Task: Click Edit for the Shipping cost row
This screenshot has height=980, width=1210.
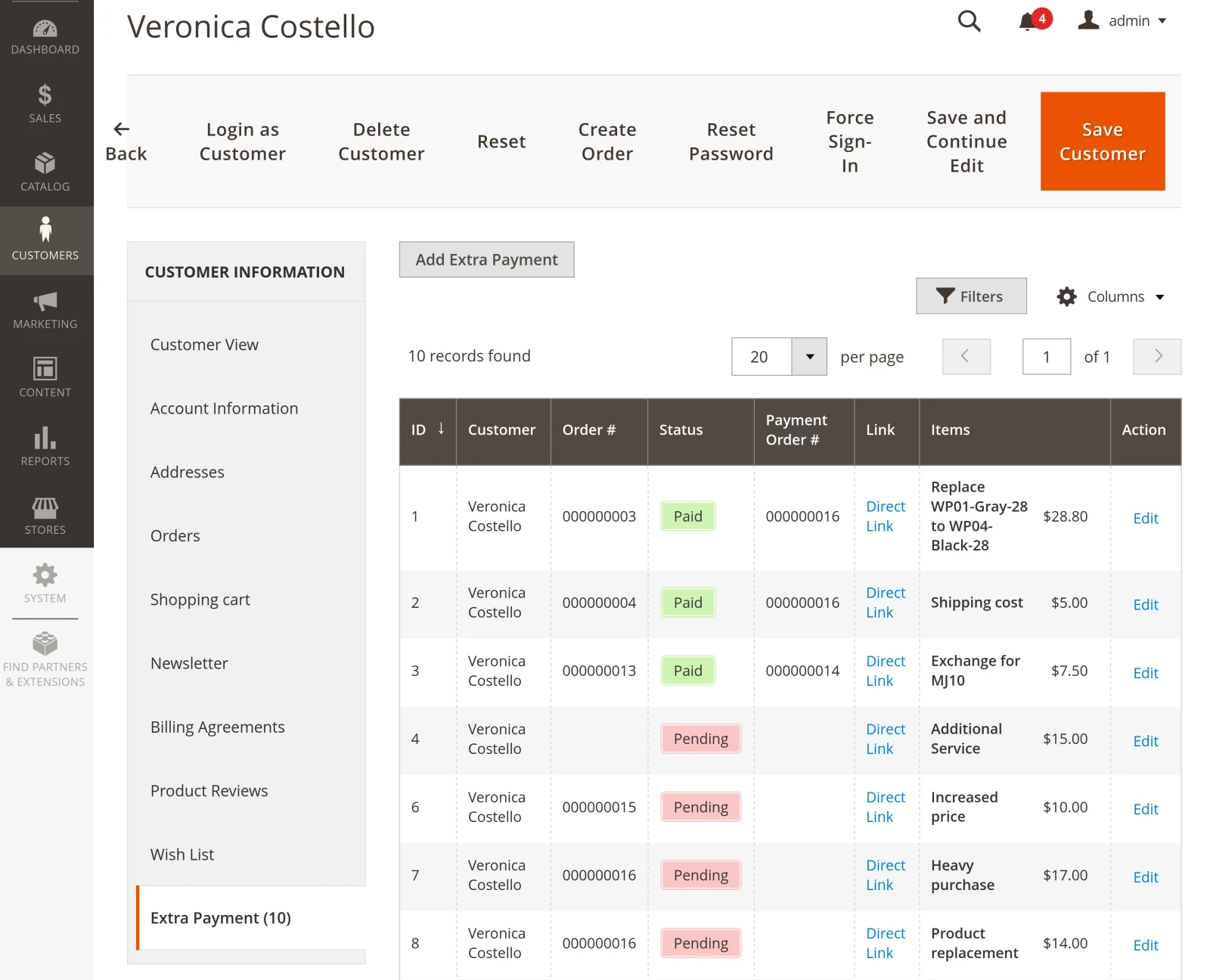Action: coord(1145,604)
